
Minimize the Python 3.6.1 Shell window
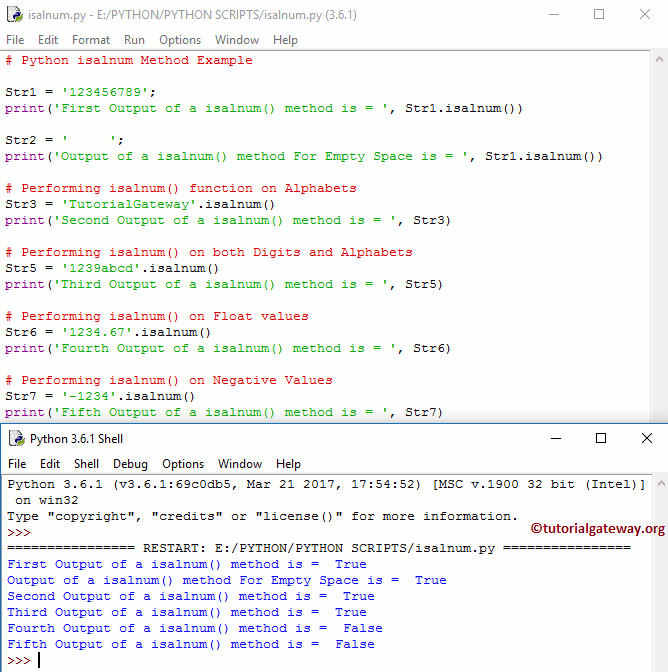tap(556, 438)
